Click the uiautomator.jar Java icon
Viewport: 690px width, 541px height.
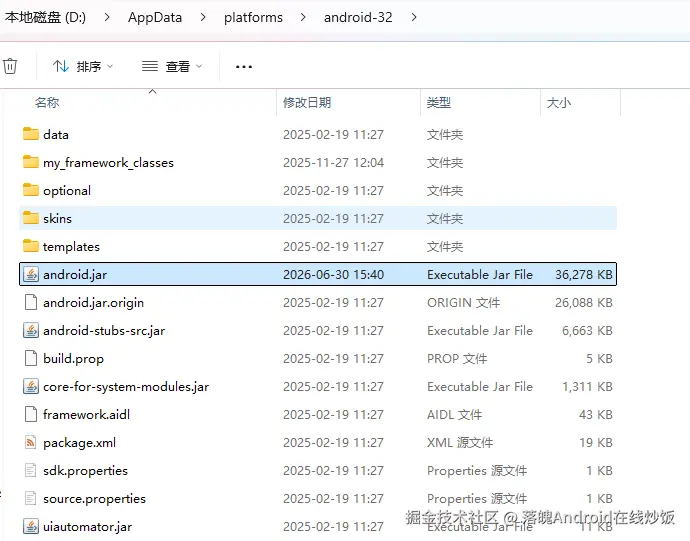(x=30, y=526)
